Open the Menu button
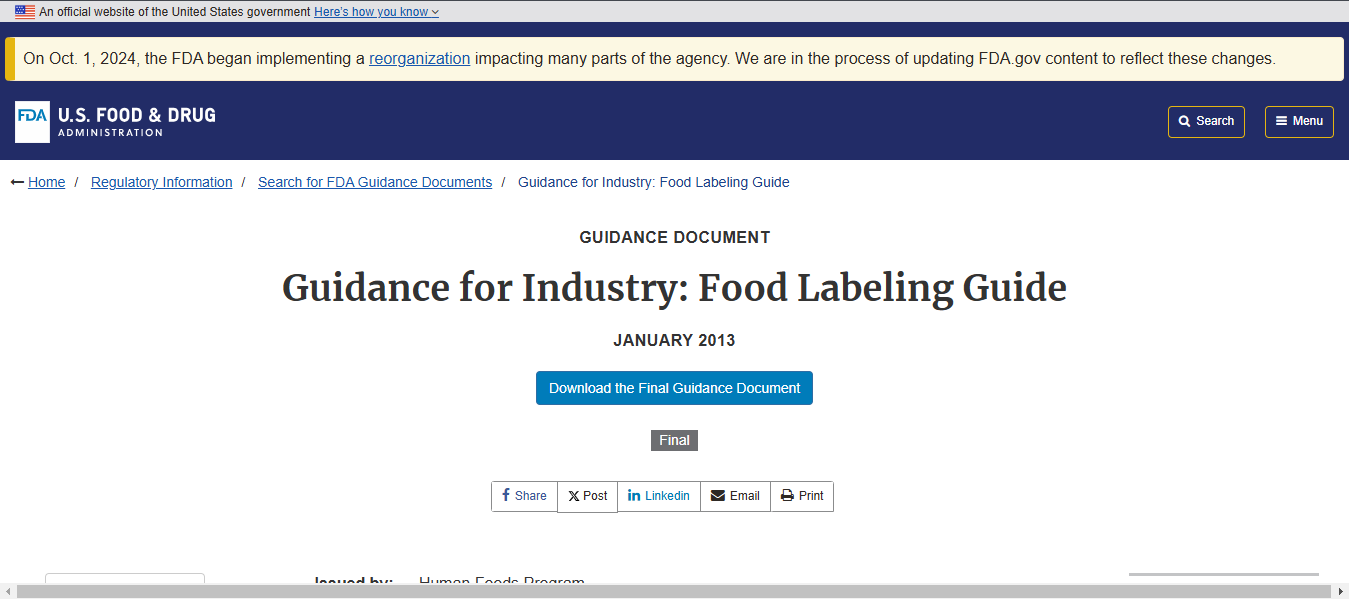 (1299, 121)
